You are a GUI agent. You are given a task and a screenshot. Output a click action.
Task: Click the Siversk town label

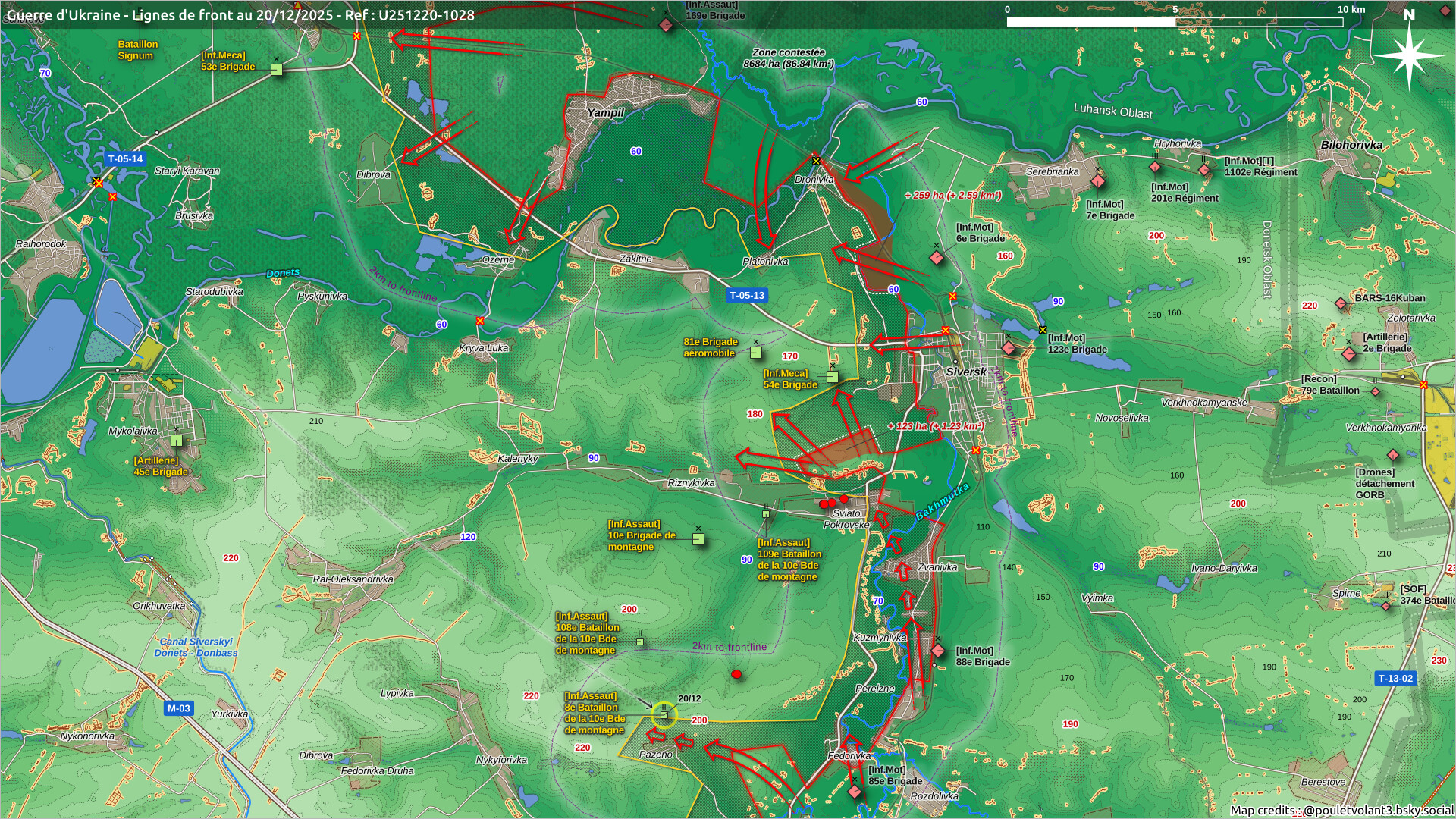tap(965, 372)
